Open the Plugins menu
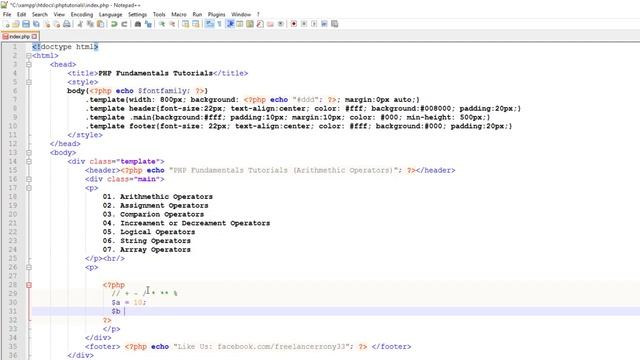 tap(217, 14)
